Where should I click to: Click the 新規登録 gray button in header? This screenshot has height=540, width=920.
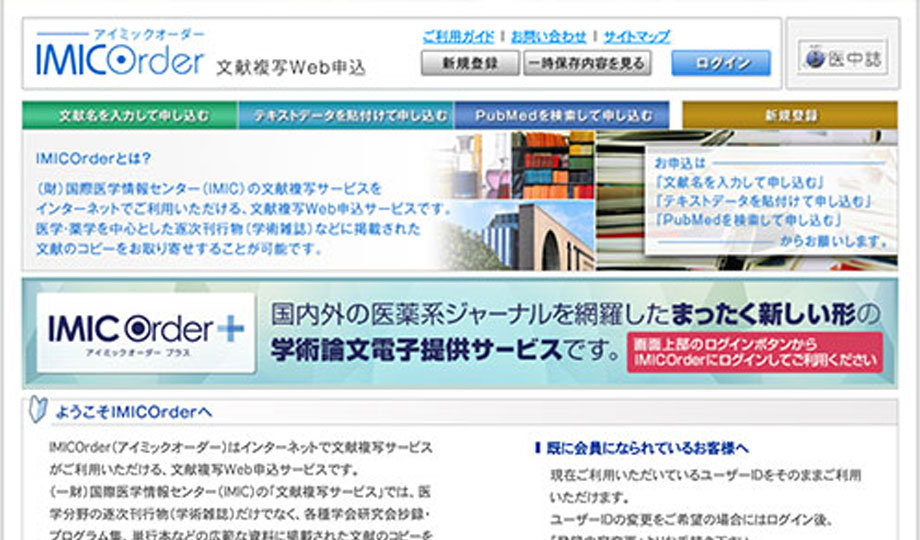click(x=470, y=63)
